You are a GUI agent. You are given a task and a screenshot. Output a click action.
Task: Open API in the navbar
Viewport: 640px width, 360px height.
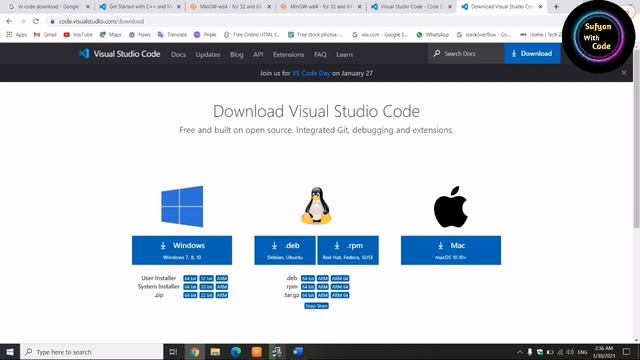tap(258, 54)
